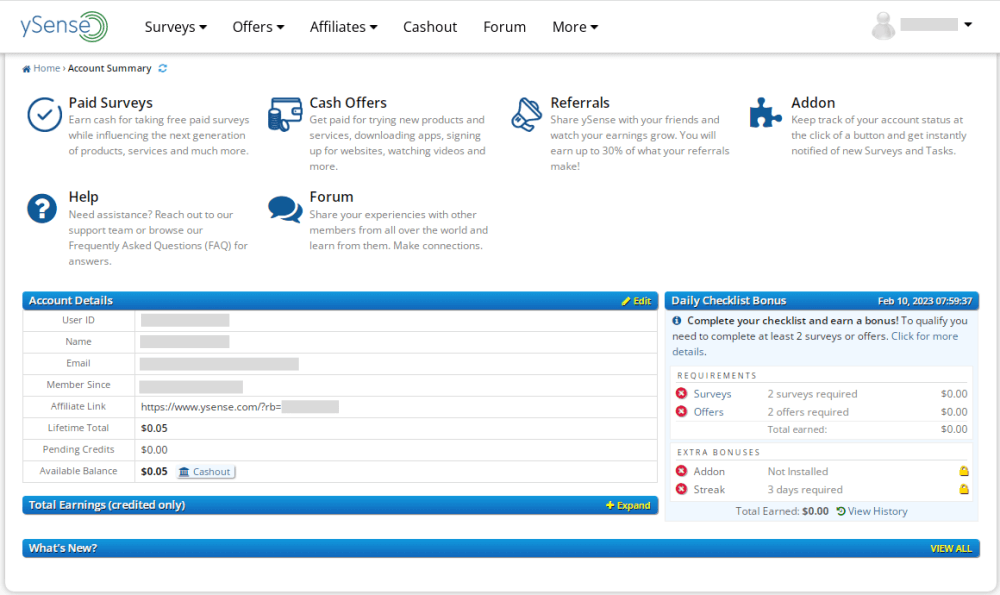Image resolution: width=1000 pixels, height=595 pixels.
Task: Edit the Account Details
Action: [x=636, y=301]
